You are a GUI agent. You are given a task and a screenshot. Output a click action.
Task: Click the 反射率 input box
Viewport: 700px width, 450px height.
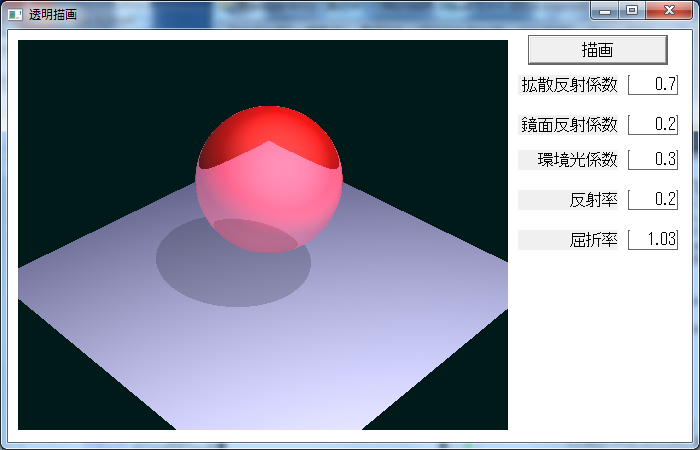tap(653, 200)
